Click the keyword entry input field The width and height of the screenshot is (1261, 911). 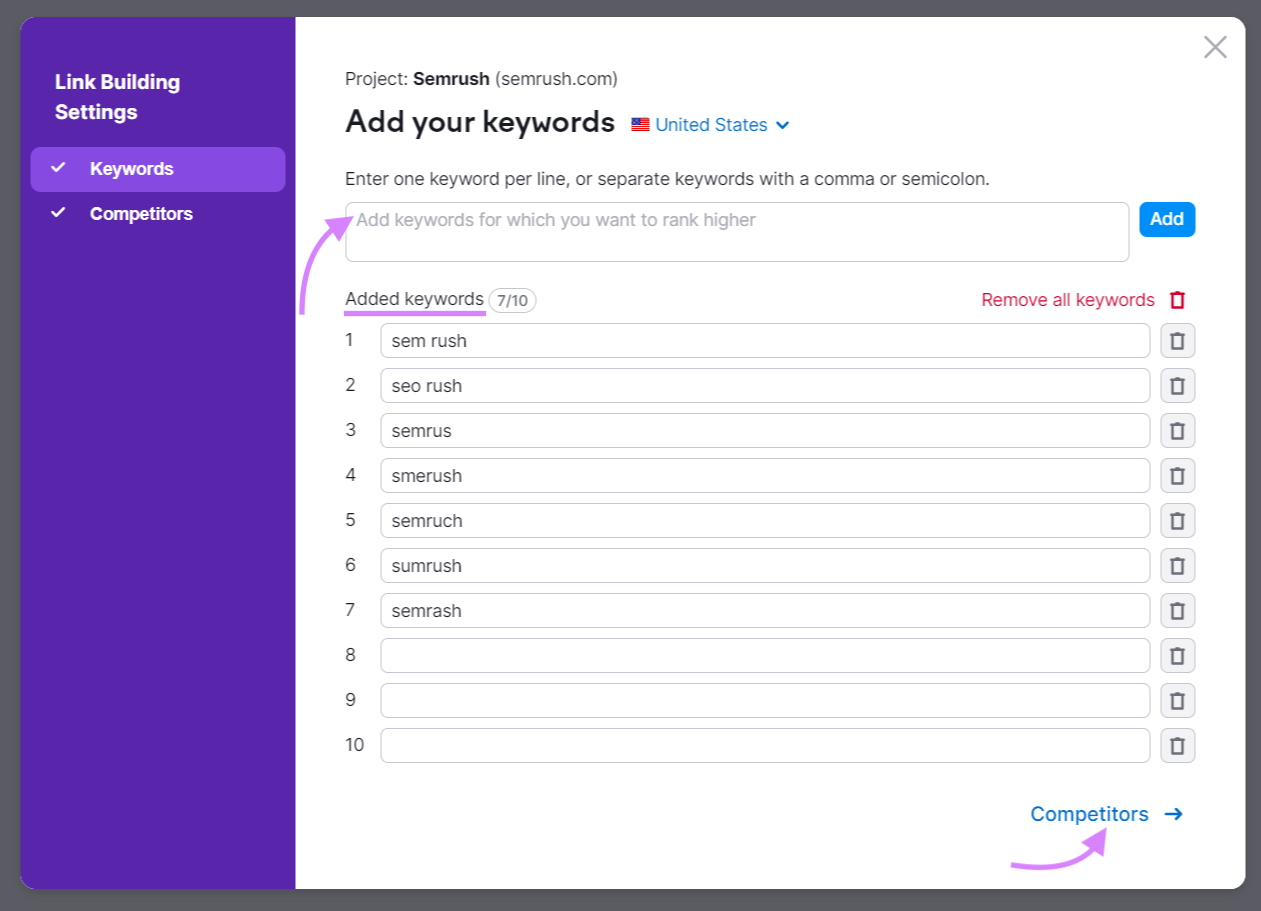(x=737, y=230)
